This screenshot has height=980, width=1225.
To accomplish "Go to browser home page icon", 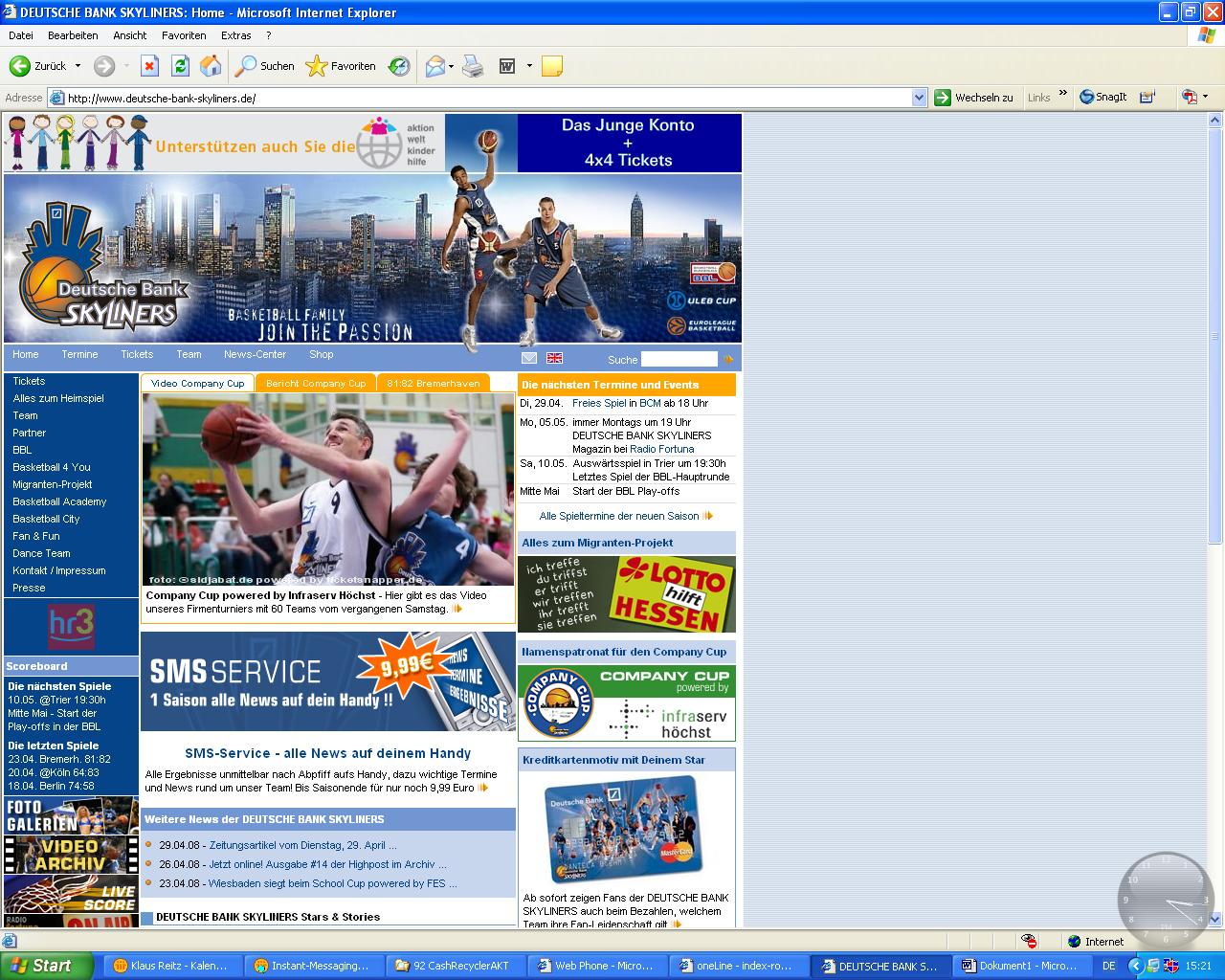I will click(211, 66).
